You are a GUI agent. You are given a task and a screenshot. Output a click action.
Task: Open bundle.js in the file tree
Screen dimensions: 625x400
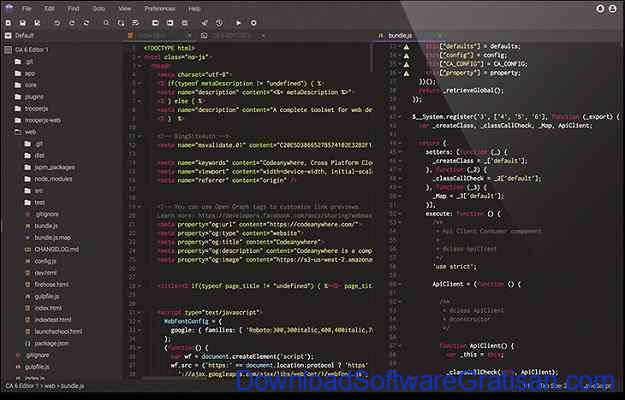pyautogui.click(x=41, y=226)
